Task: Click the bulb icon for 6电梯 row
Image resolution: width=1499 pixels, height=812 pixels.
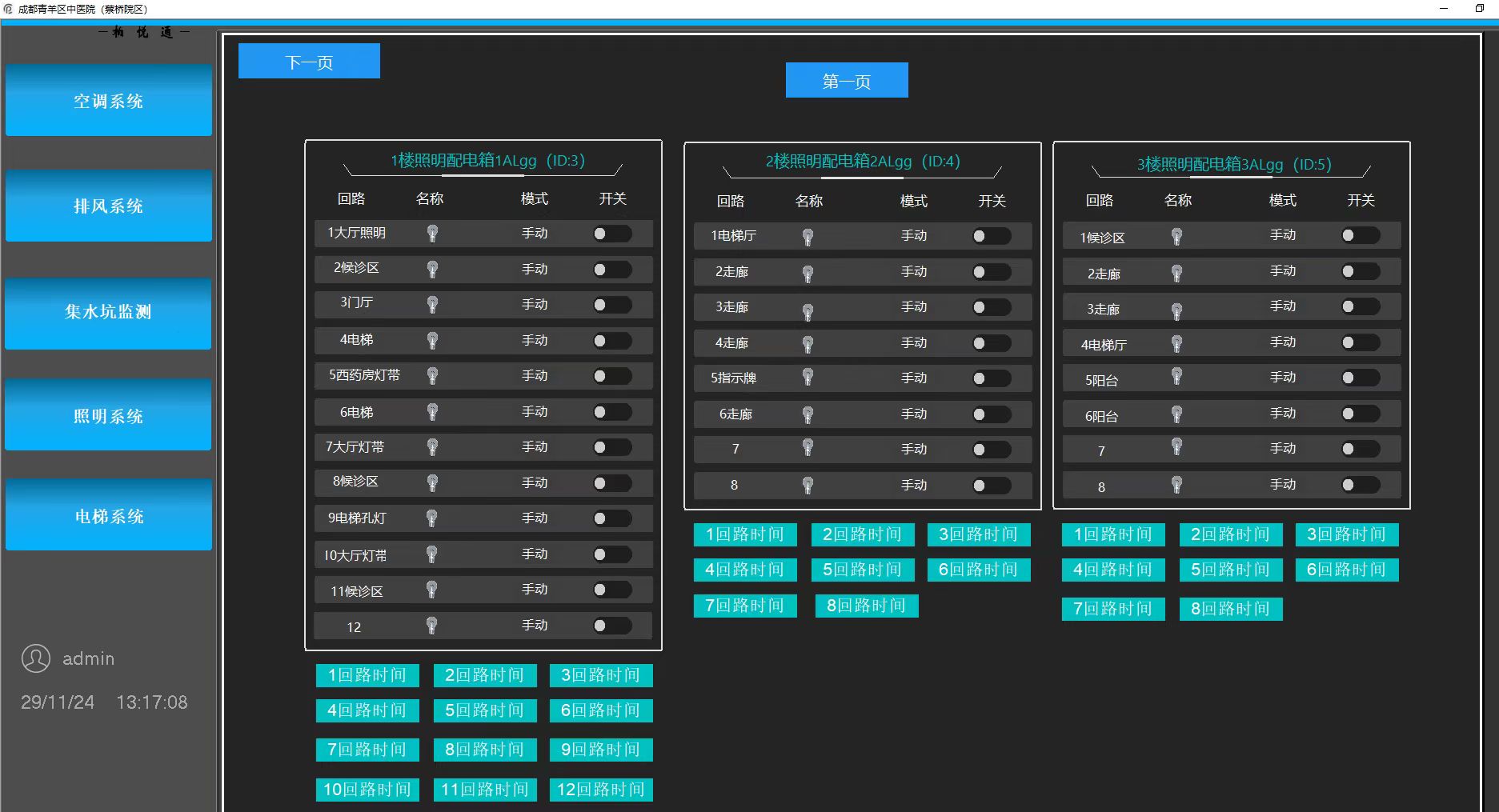Action: 432,411
